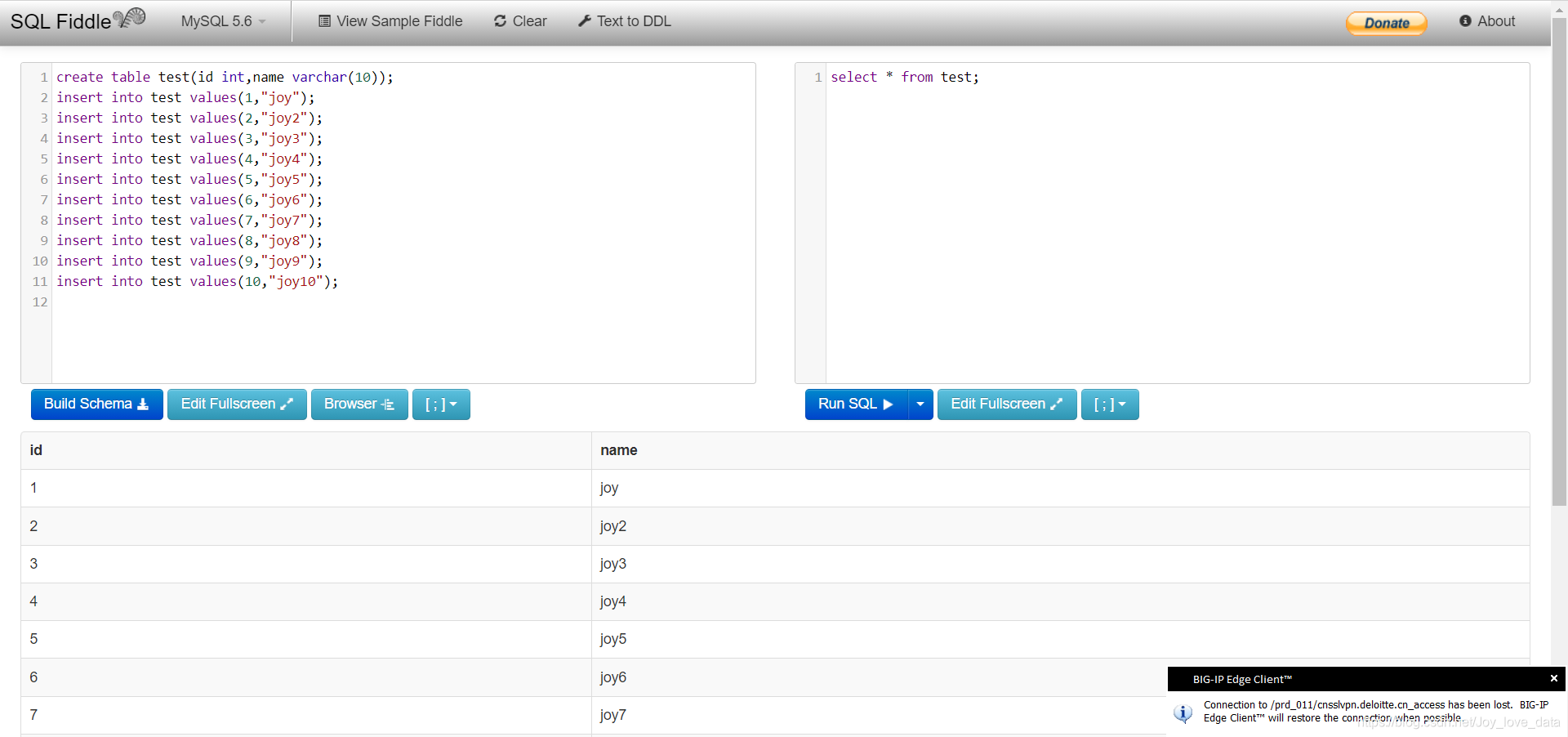This screenshot has width=1568, height=737.
Task: Open View Sample Fiddle
Action: 390,21
